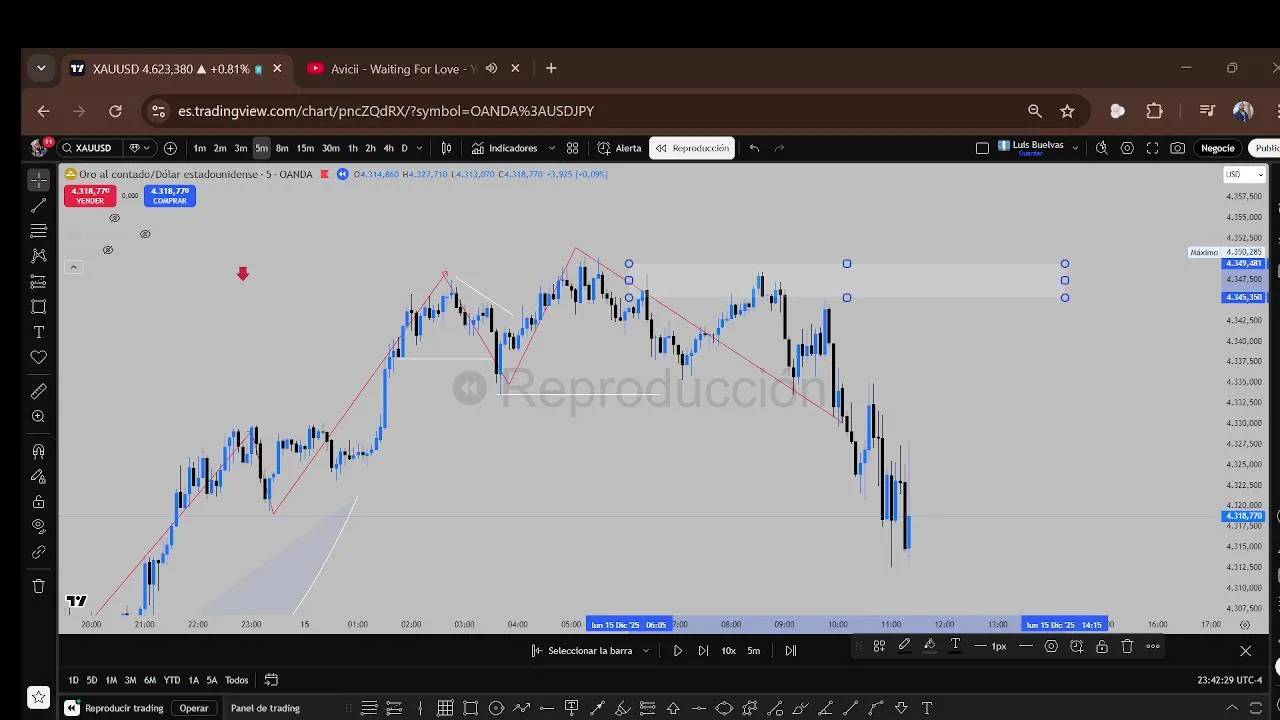Open the Indicadores favorites dropdown arrow
Screen dimensions: 1280x720
[x=551, y=148]
